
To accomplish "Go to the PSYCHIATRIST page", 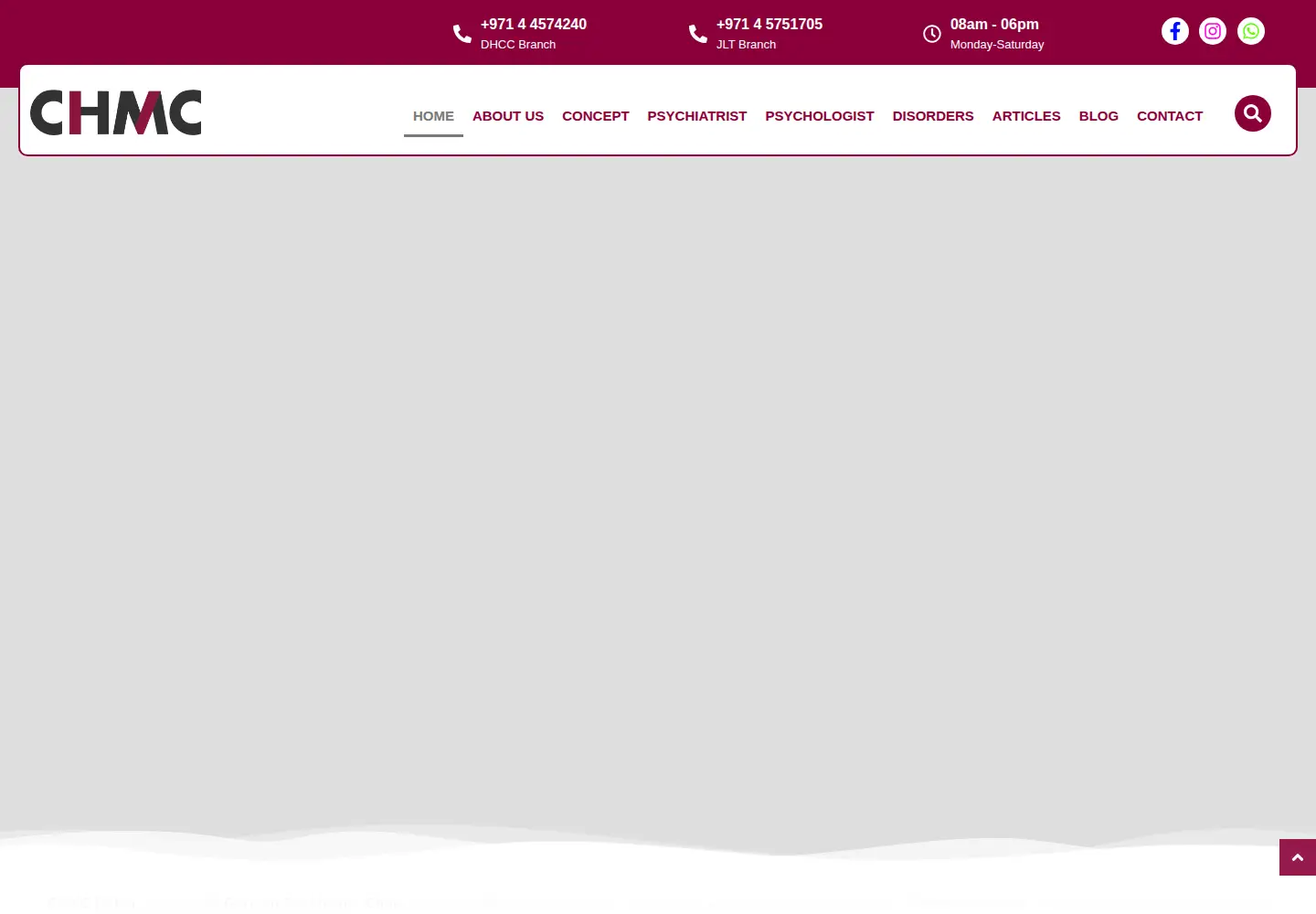I will pyautogui.click(x=697, y=116).
